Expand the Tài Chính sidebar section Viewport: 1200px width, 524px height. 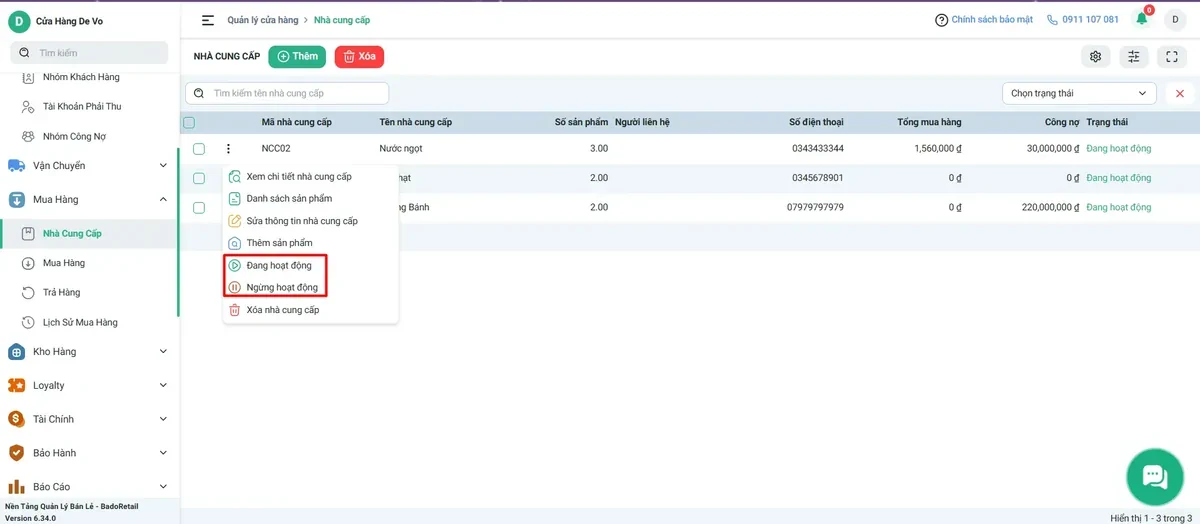(163, 420)
